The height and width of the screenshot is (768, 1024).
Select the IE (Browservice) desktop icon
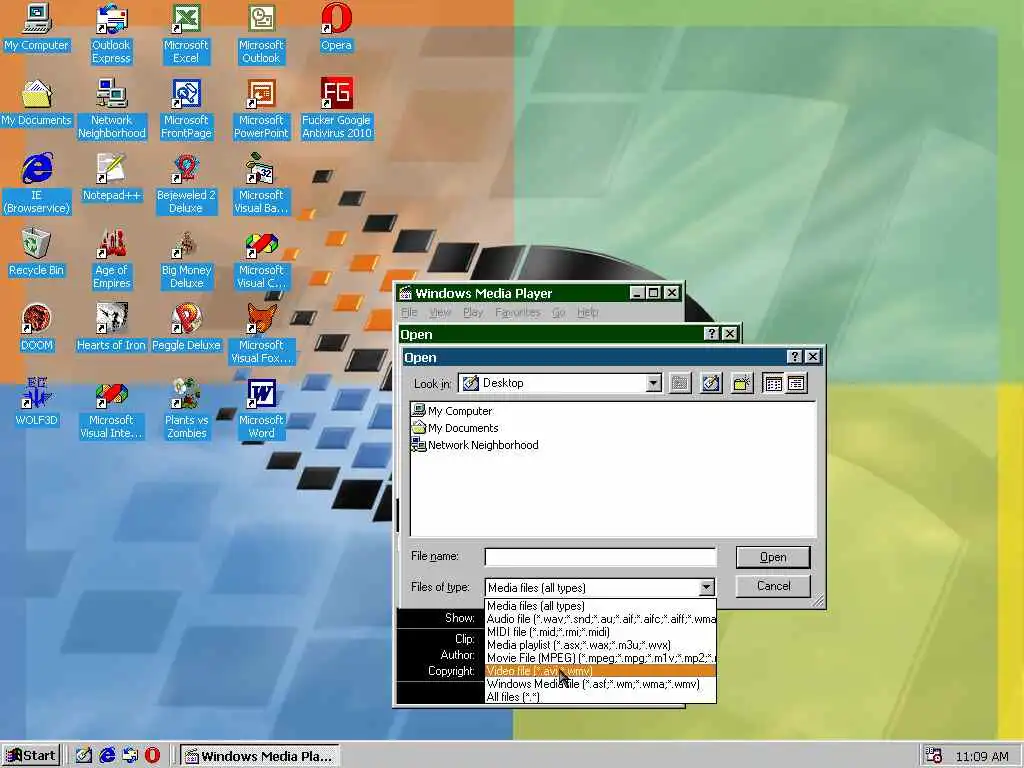(37, 184)
